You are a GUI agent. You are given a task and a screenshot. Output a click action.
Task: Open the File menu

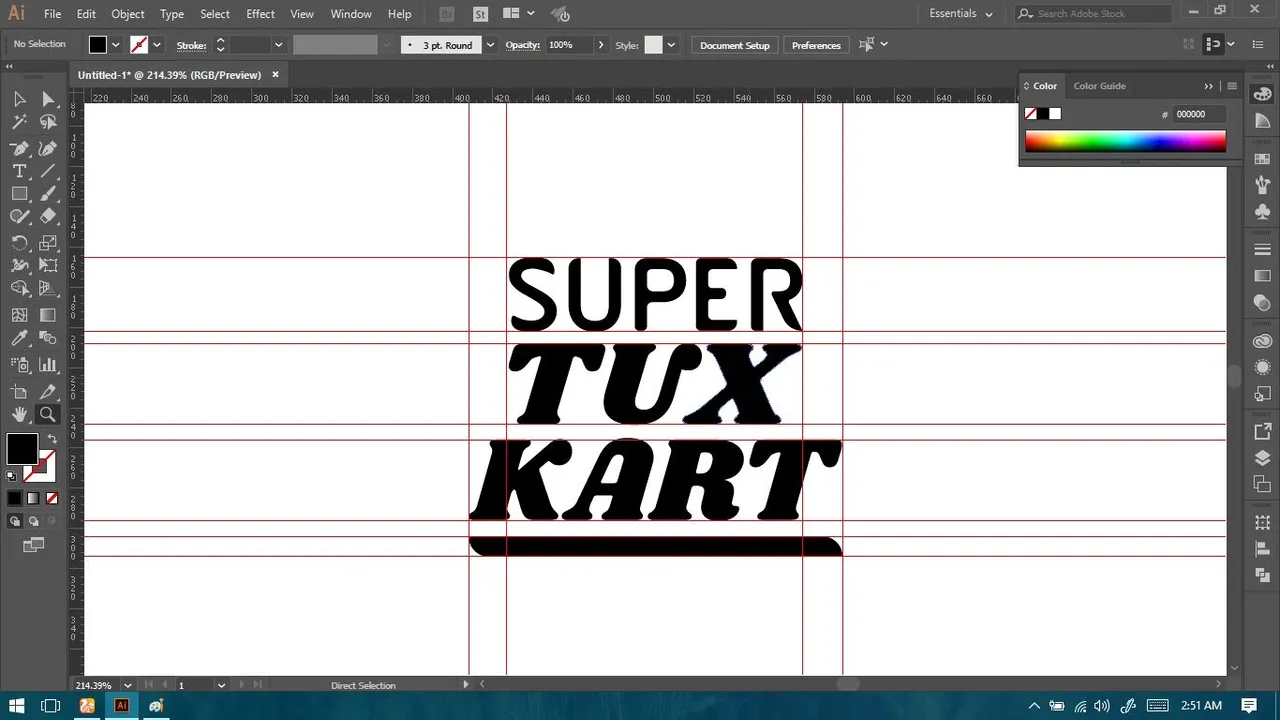tap(53, 14)
